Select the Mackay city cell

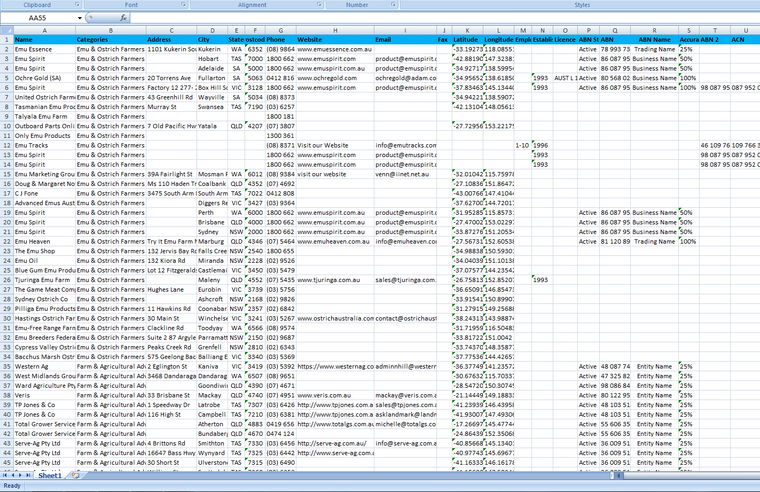[x=212, y=396]
